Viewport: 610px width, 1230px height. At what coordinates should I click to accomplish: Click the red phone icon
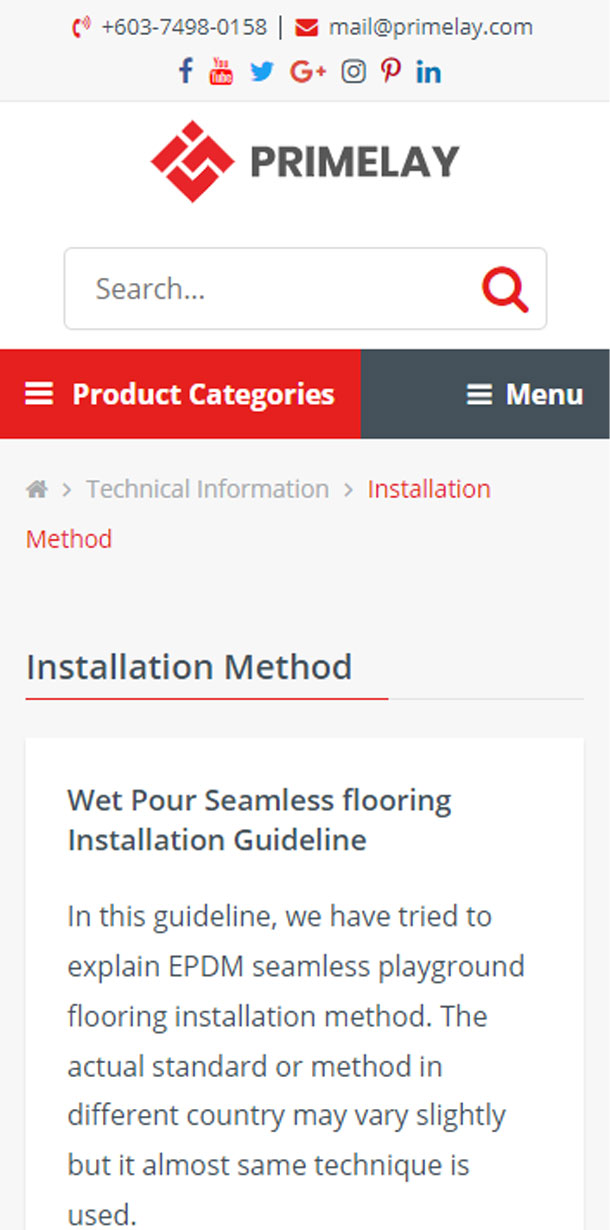tap(81, 27)
